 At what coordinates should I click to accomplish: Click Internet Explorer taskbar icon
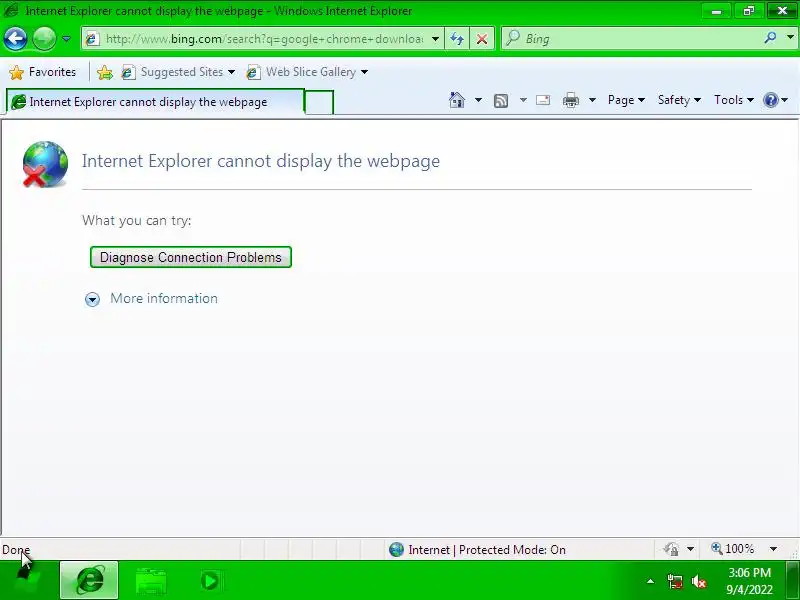coord(89,580)
